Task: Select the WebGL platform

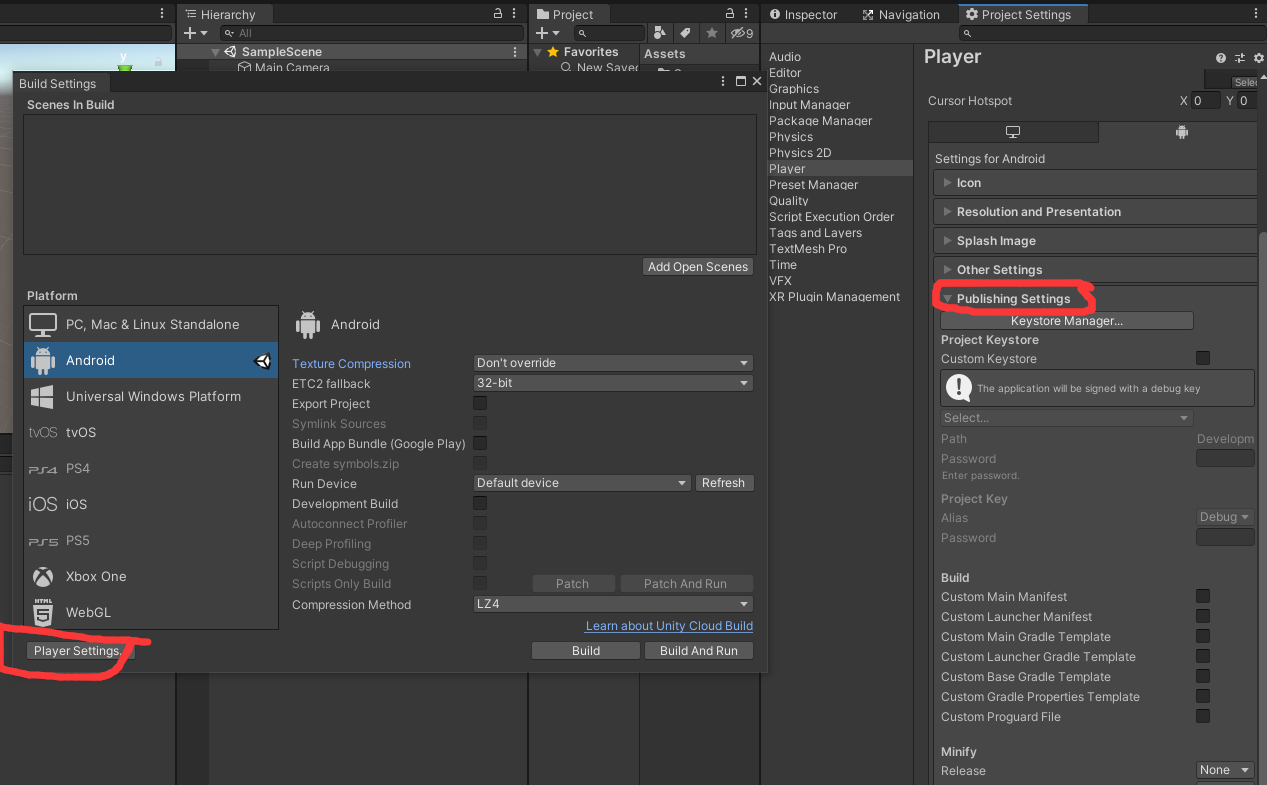Action: tap(151, 612)
